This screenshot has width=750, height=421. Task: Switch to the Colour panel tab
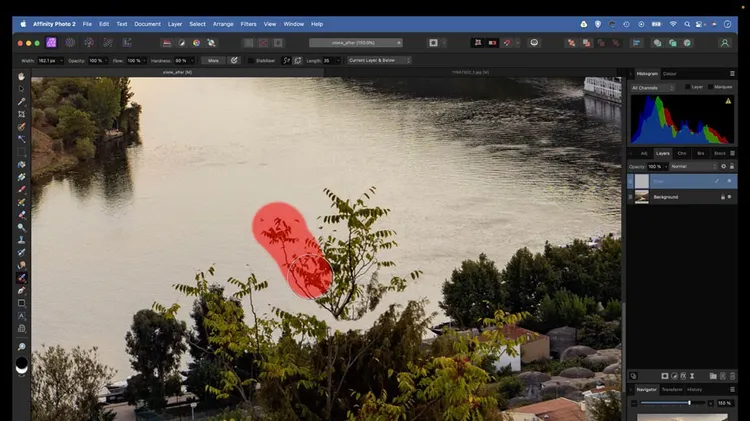(670, 74)
